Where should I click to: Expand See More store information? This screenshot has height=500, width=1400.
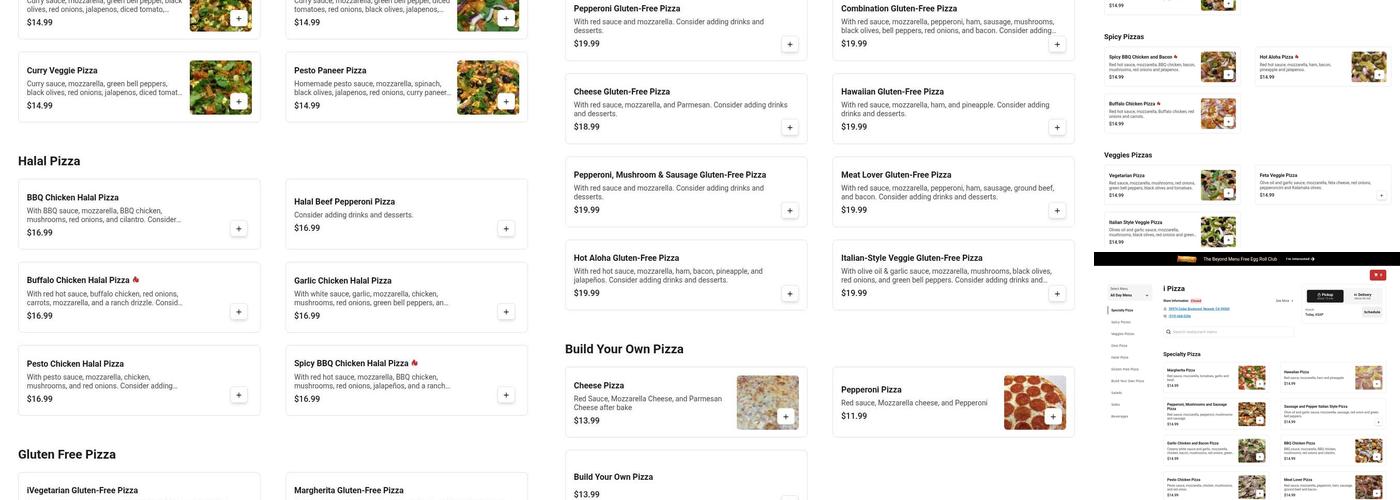pyautogui.click(x=1284, y=300)
